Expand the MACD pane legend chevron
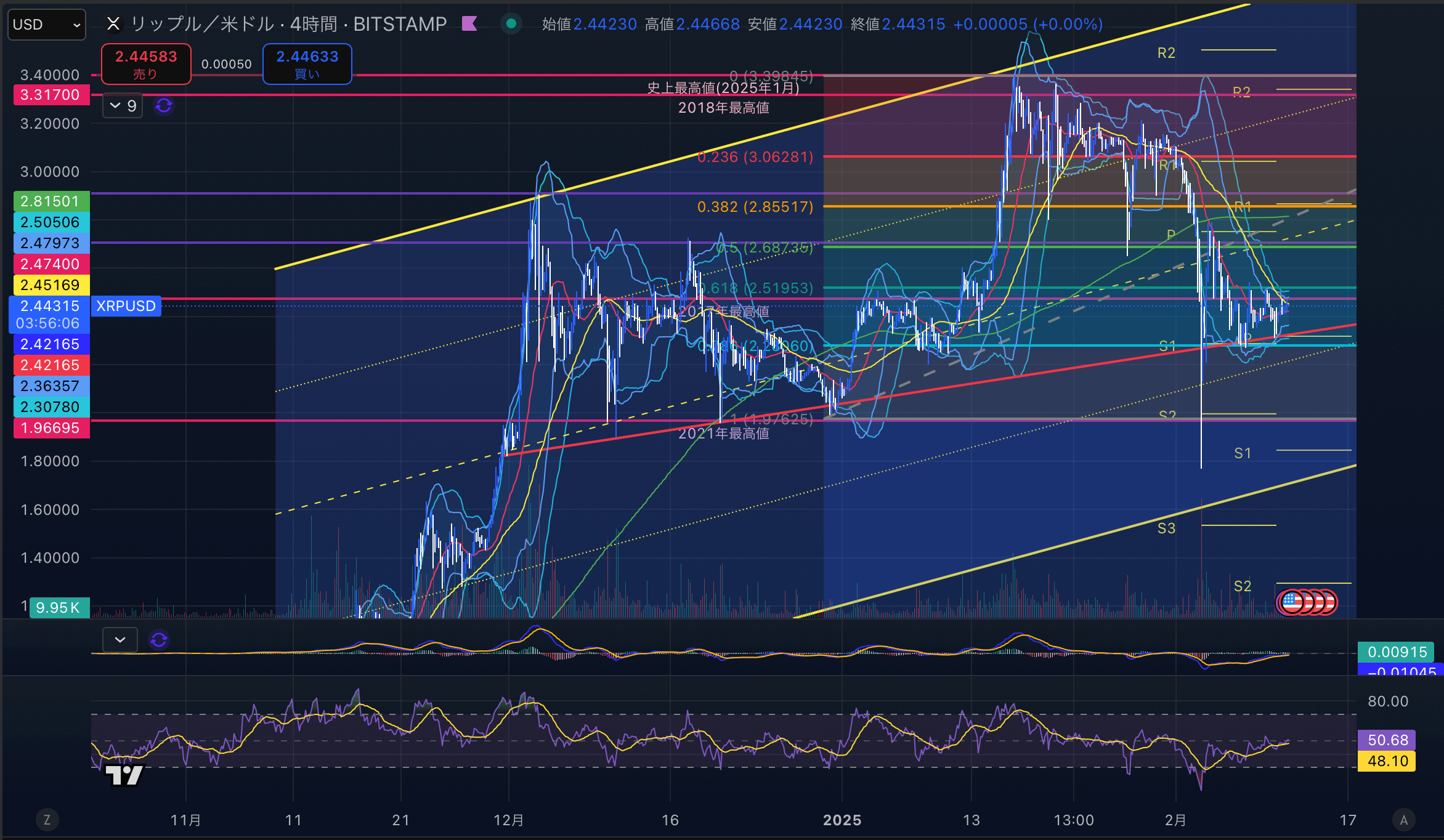The width and height of the screenshot is (1444, 840). coord(120,640)
